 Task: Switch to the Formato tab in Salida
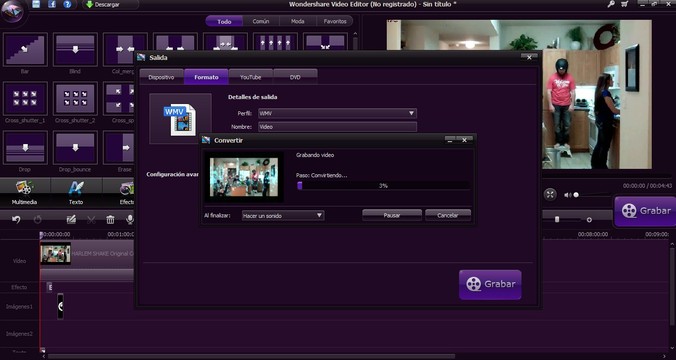click(206, 77)
